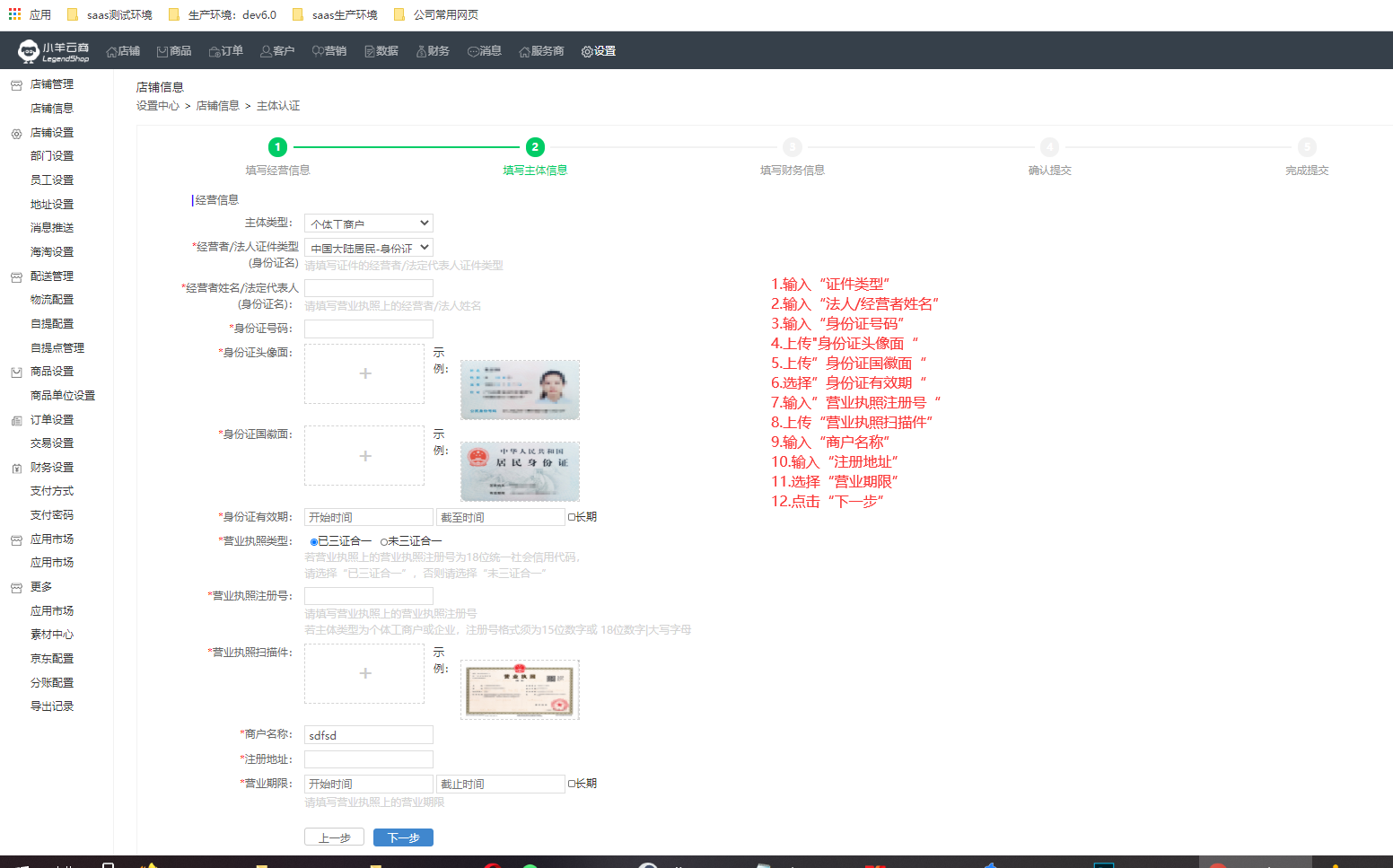Click the LegendShop logo icon

coord(29,51)
